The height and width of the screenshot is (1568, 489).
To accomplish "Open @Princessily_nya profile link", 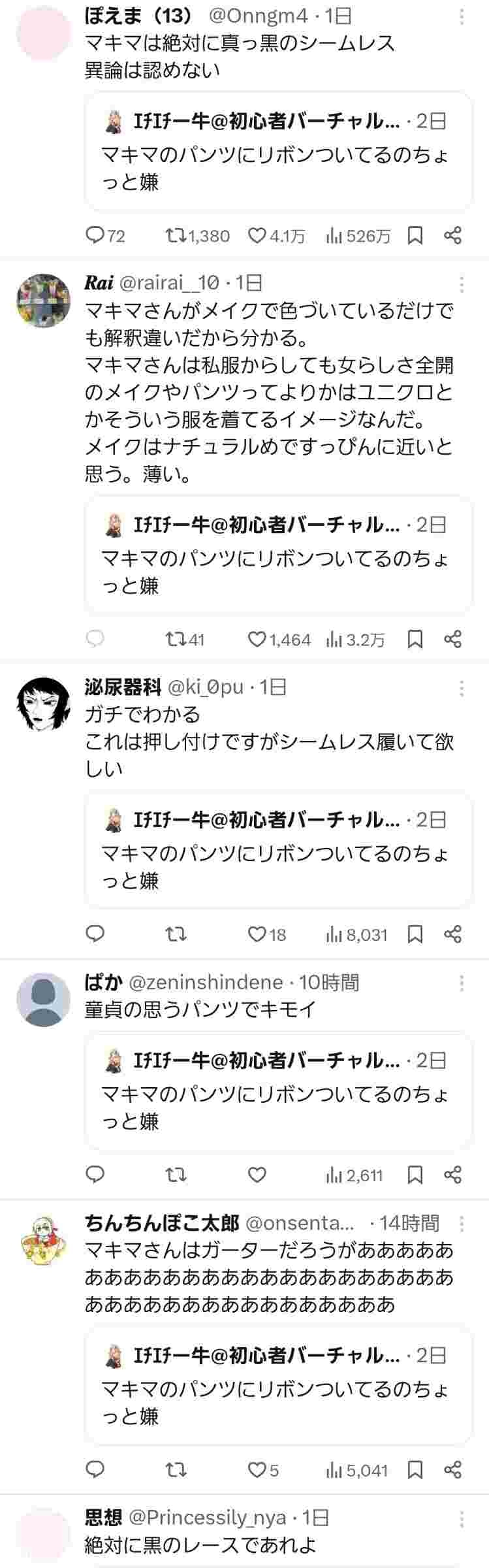I will tap(206, 1516).
